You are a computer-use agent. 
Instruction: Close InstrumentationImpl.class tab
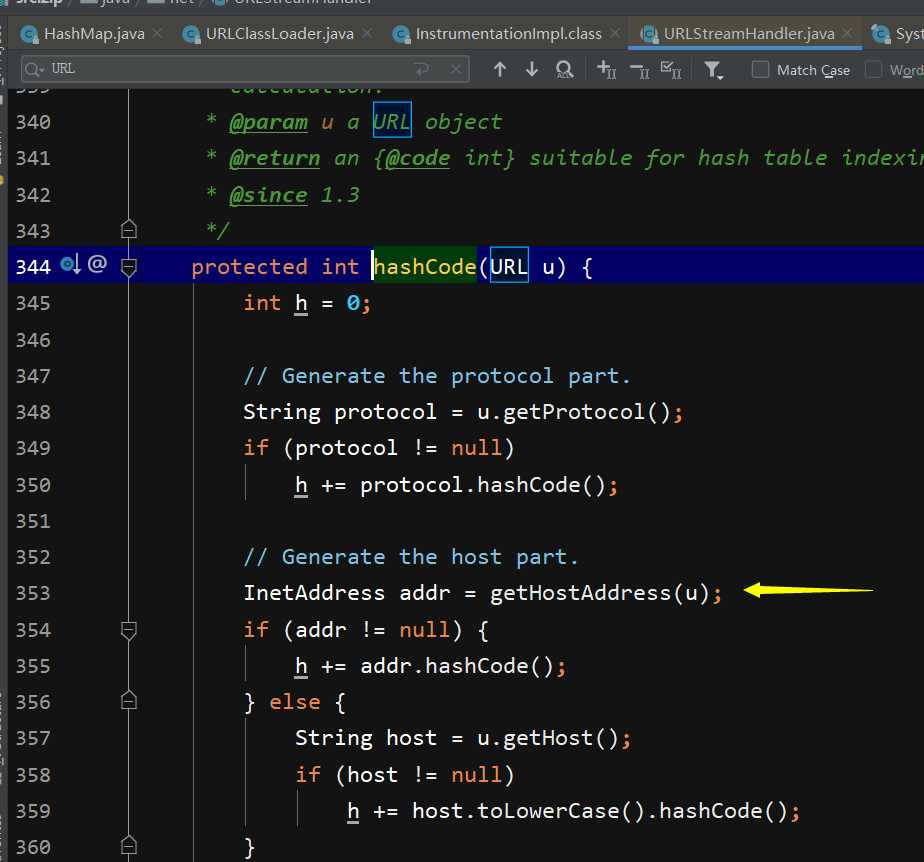[615, 33]
